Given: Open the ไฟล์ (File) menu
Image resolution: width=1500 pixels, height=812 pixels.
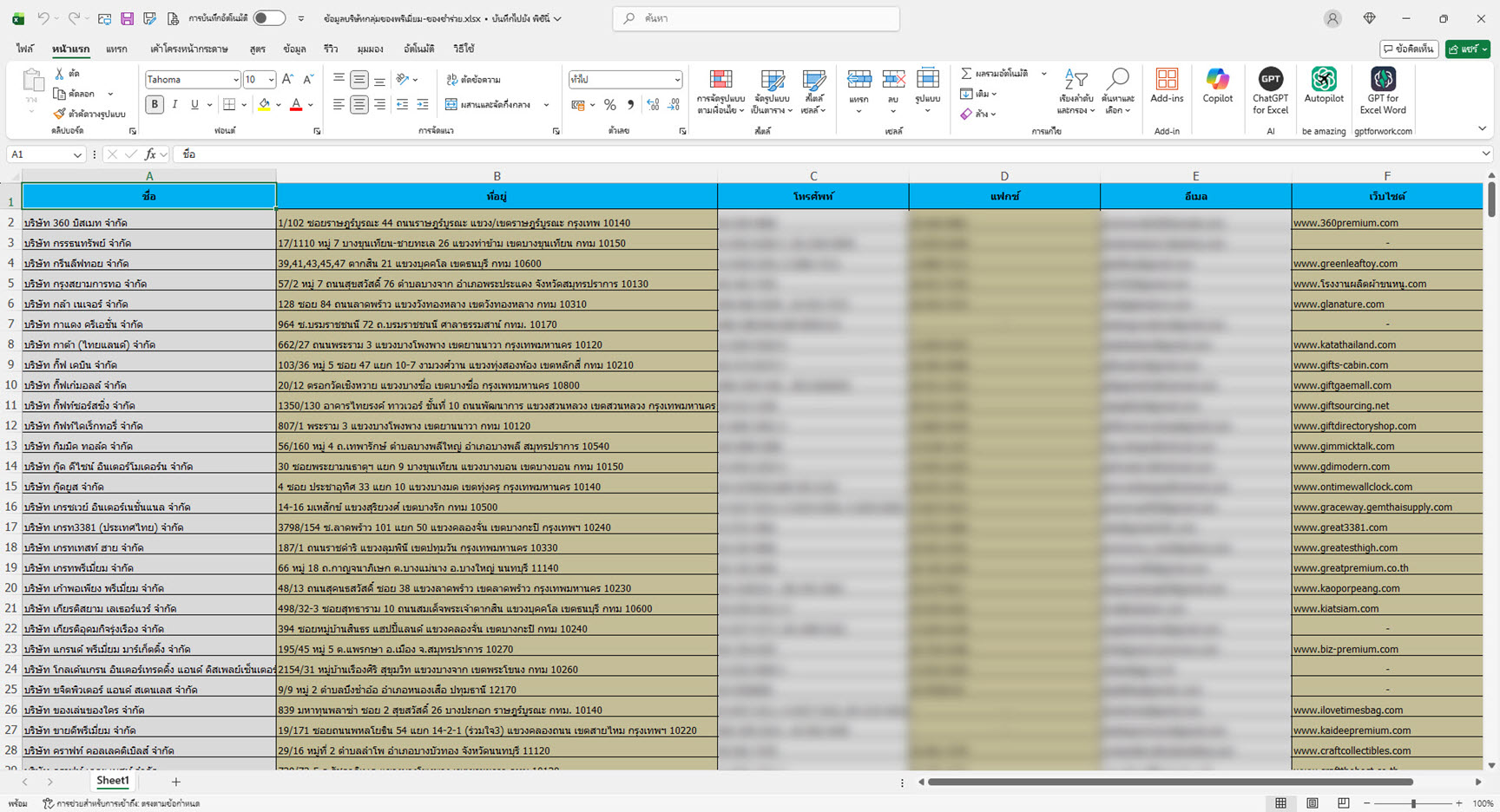Looking at the screenshot, I should 24,49.
